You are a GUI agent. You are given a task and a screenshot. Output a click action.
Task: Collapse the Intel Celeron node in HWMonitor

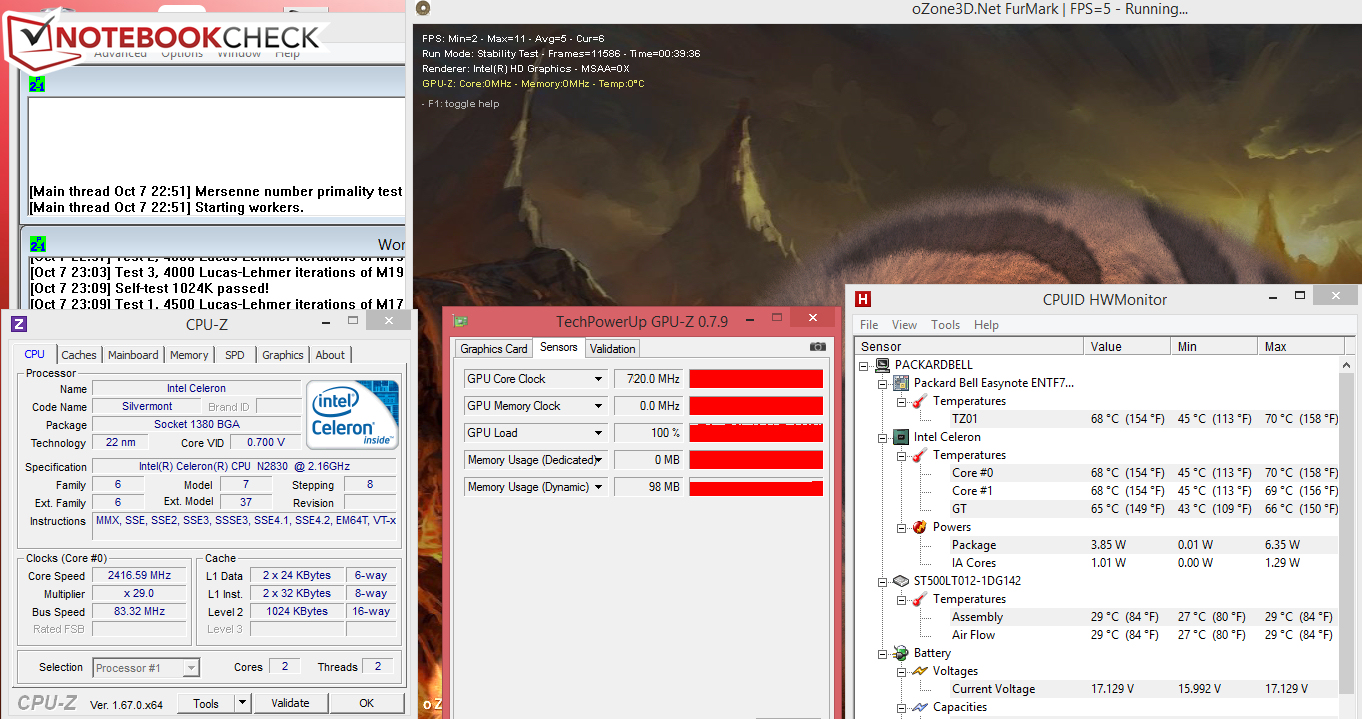883,437
